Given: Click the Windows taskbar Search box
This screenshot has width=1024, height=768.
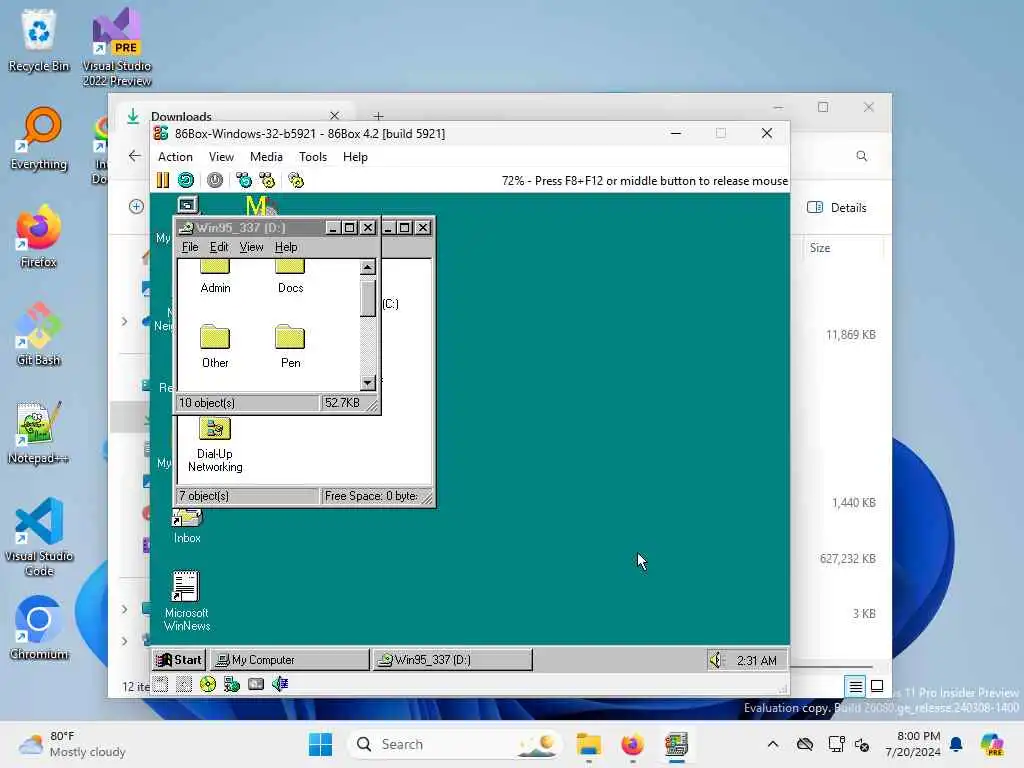Looking at the screenshot, I should pyautogui.click(x=455, y=744).
